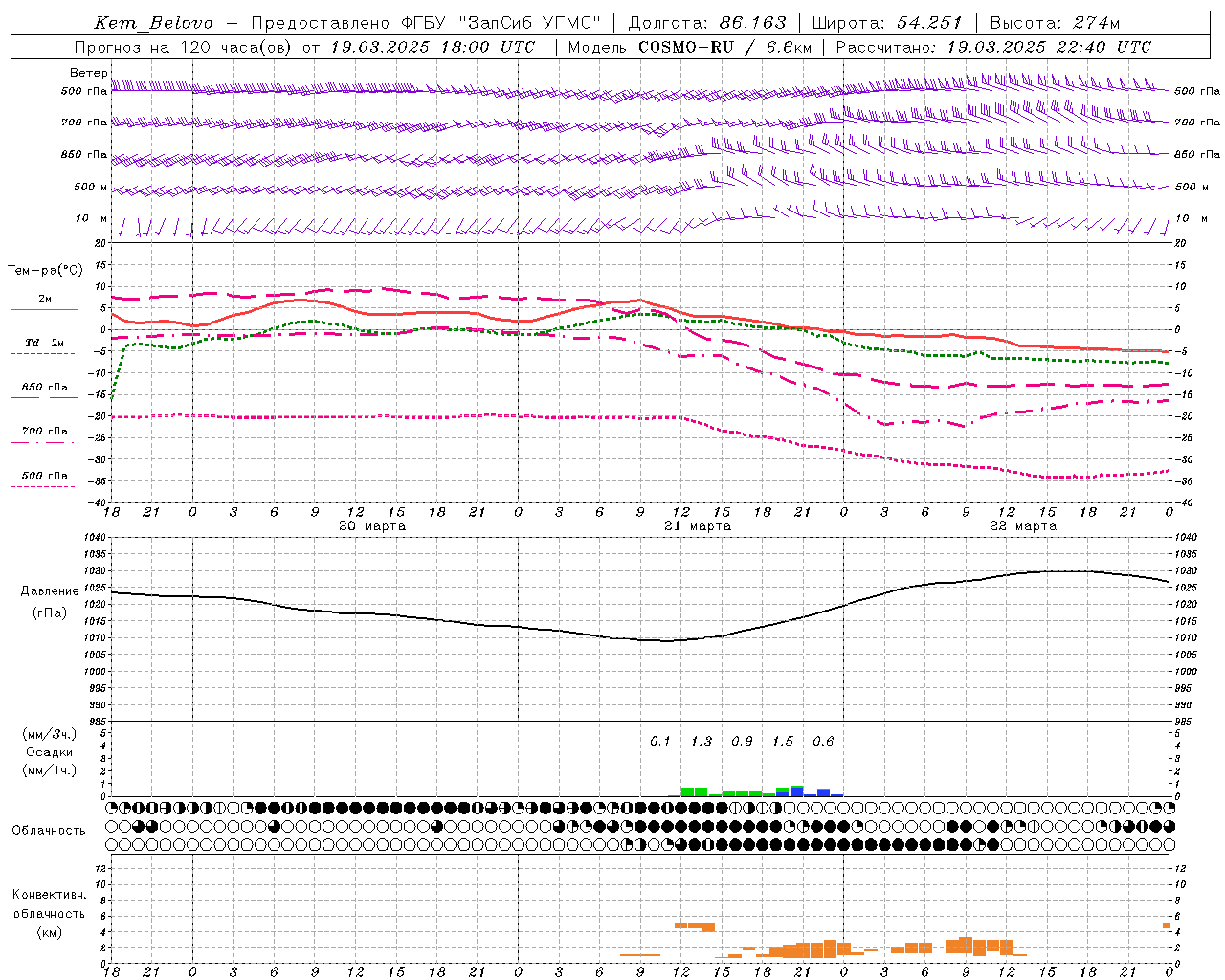The image size is (1225, 980).
Task: Click the Kem_Belovo station title
Action: coord(153,23)
